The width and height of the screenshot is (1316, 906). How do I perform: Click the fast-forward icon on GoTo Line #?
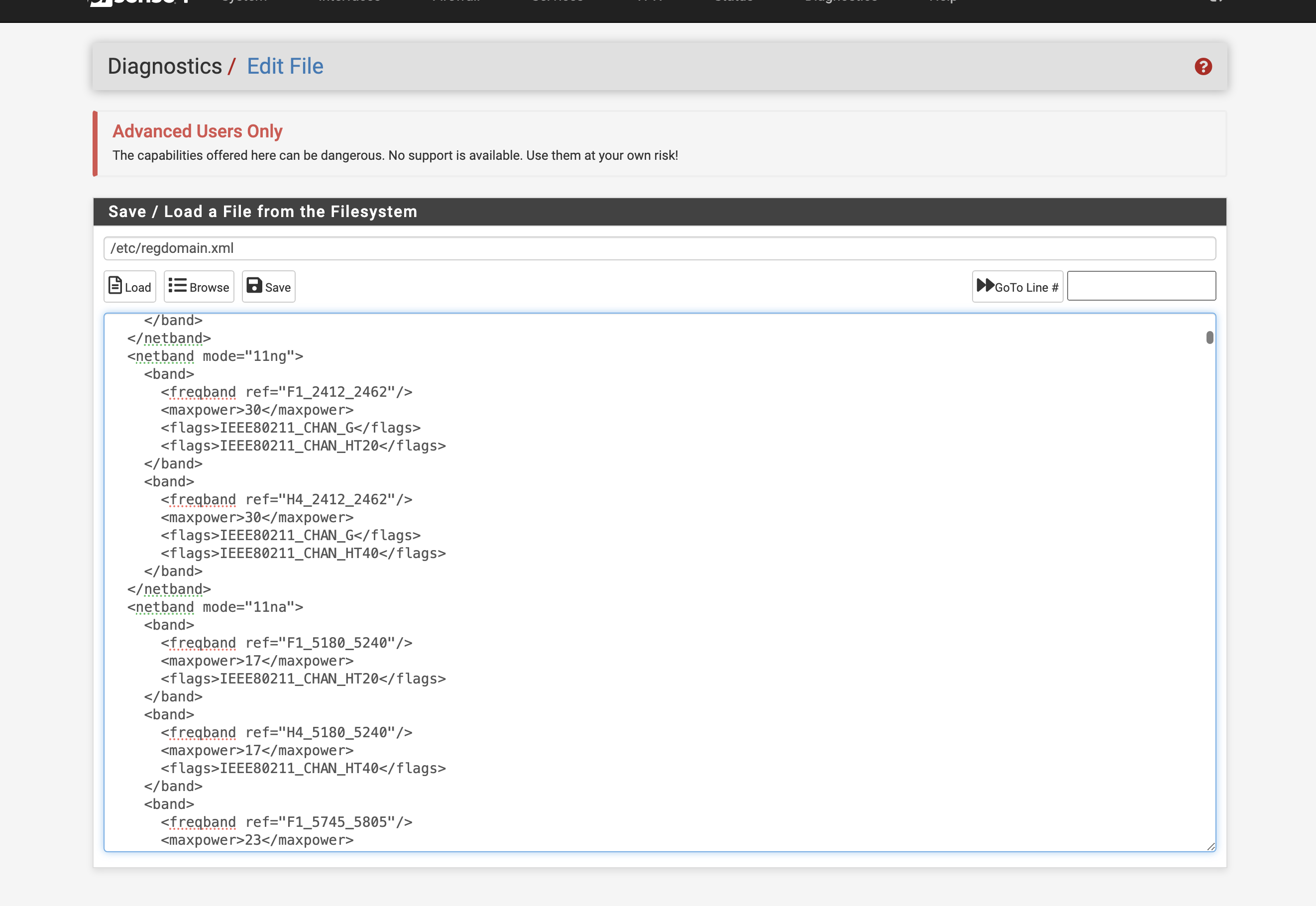(x=985, y=286)
